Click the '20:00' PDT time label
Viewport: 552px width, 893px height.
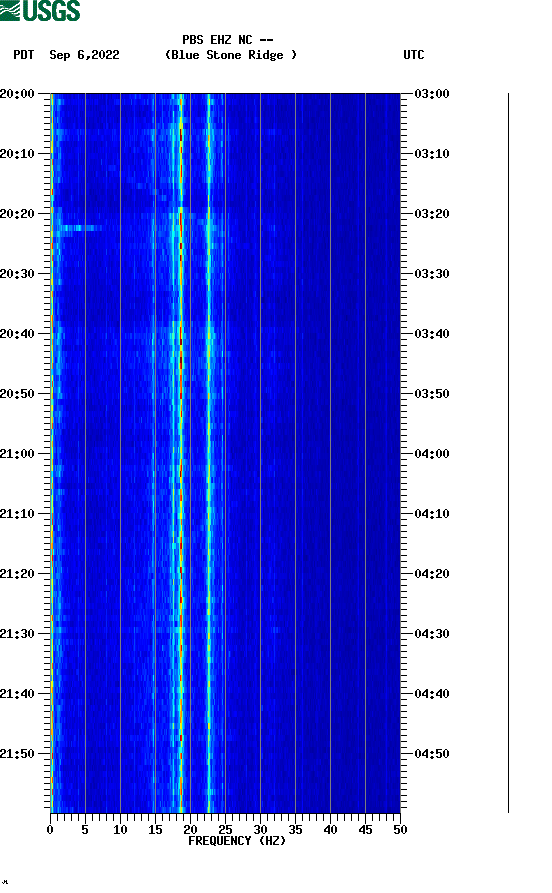[17, 93]
